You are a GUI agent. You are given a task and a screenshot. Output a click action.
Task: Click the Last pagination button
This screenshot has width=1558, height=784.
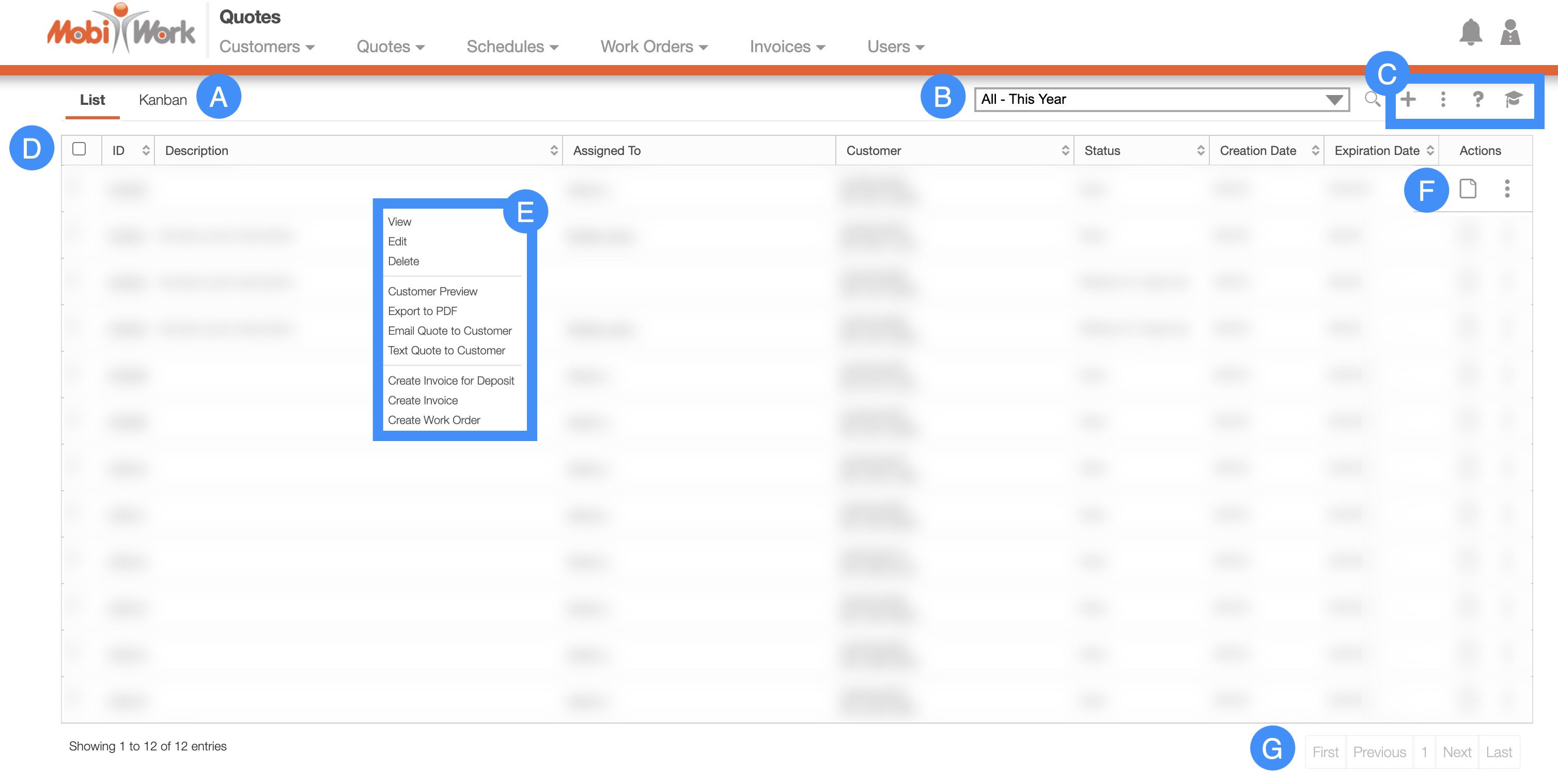1498,752
